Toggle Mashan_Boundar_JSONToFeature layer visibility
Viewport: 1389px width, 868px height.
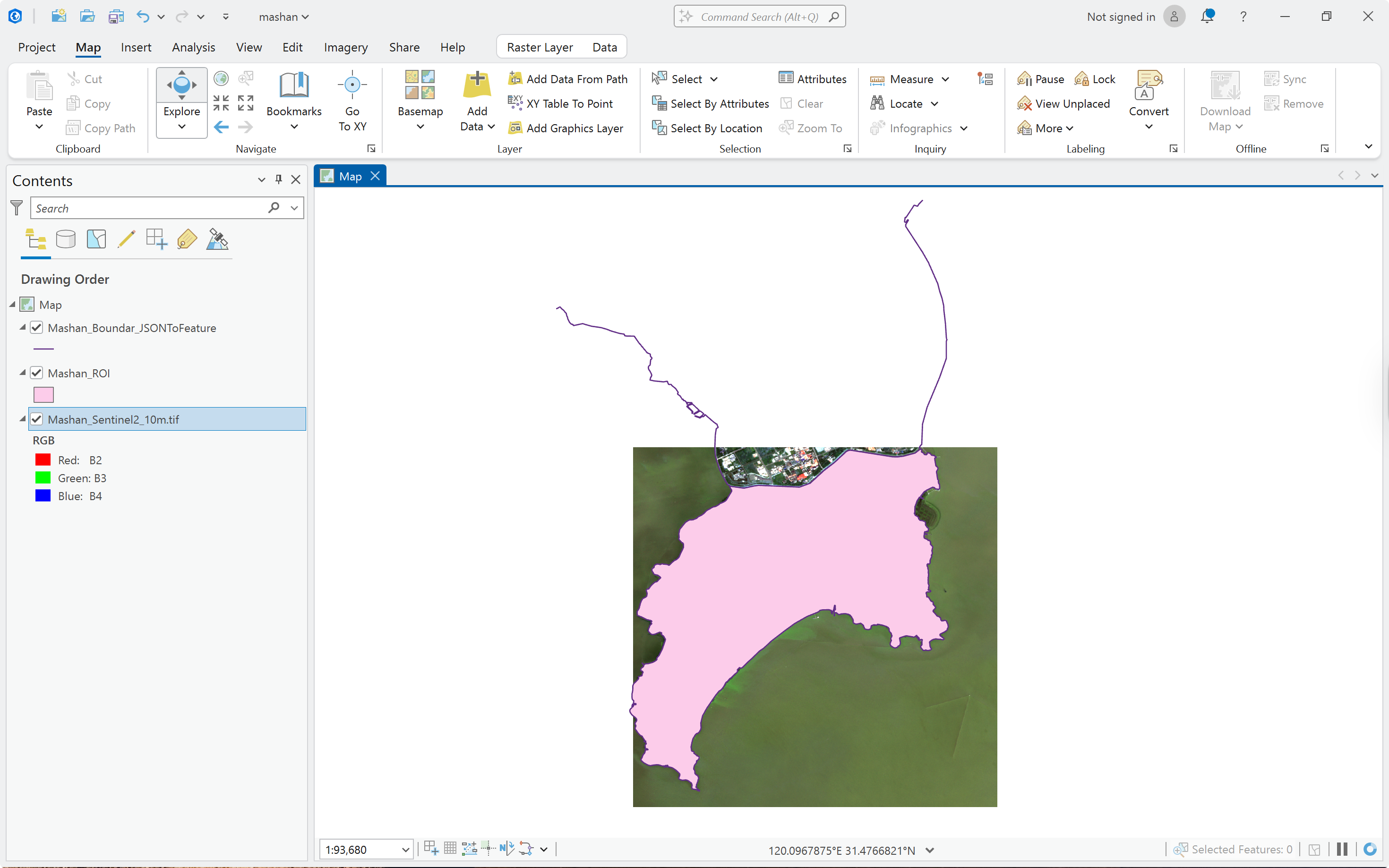click(37, 328)
